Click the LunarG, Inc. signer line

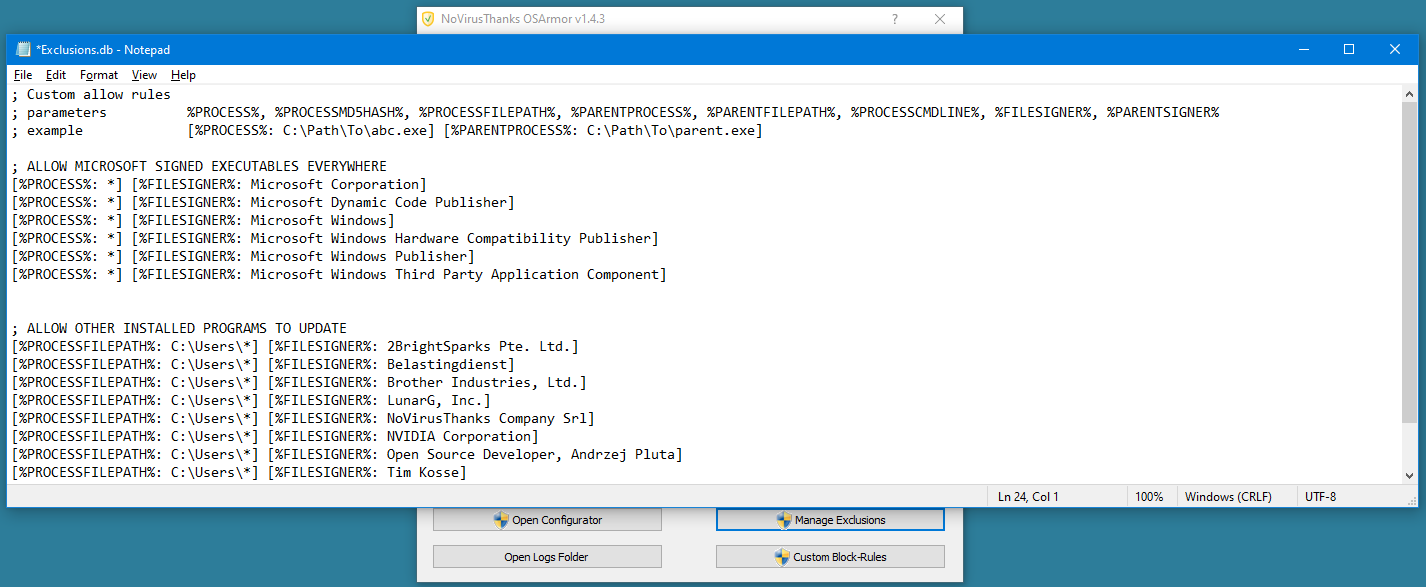coord(251,400)
